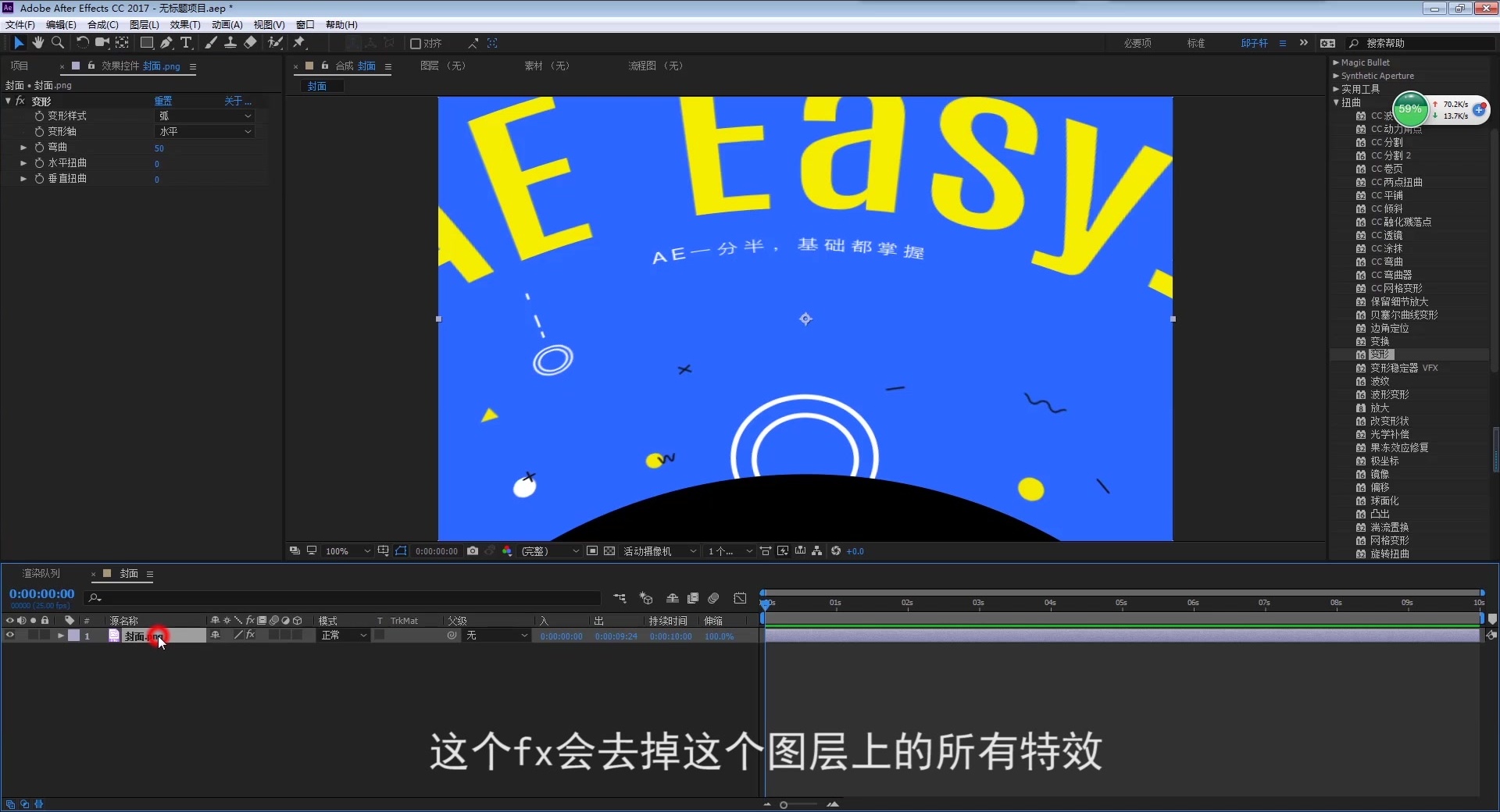This screenshot has height=812, width=1500.
Task: Open the 合成(C) menu
Action: [102, 25]
